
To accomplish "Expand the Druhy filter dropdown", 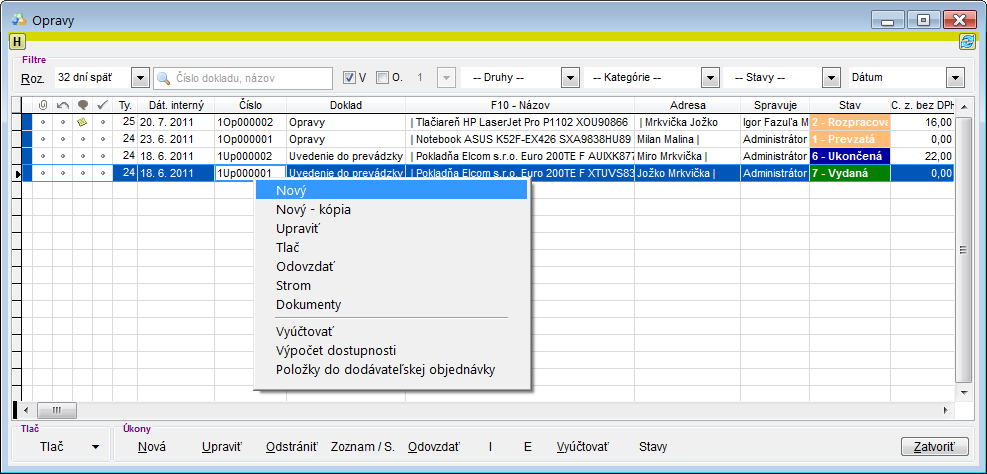I will coord(570,78).
